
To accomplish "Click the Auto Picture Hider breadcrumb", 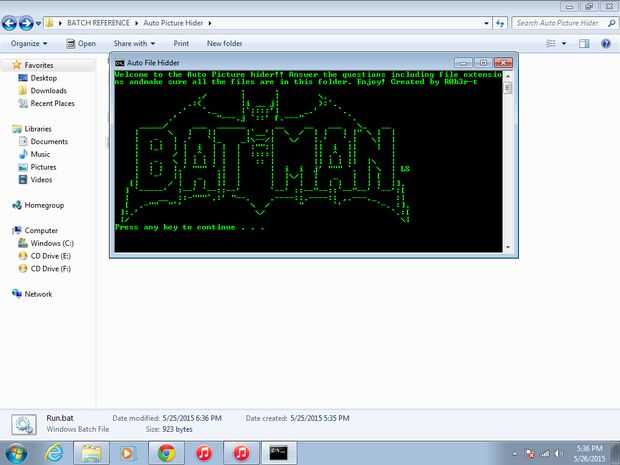I will coord(173,23).
